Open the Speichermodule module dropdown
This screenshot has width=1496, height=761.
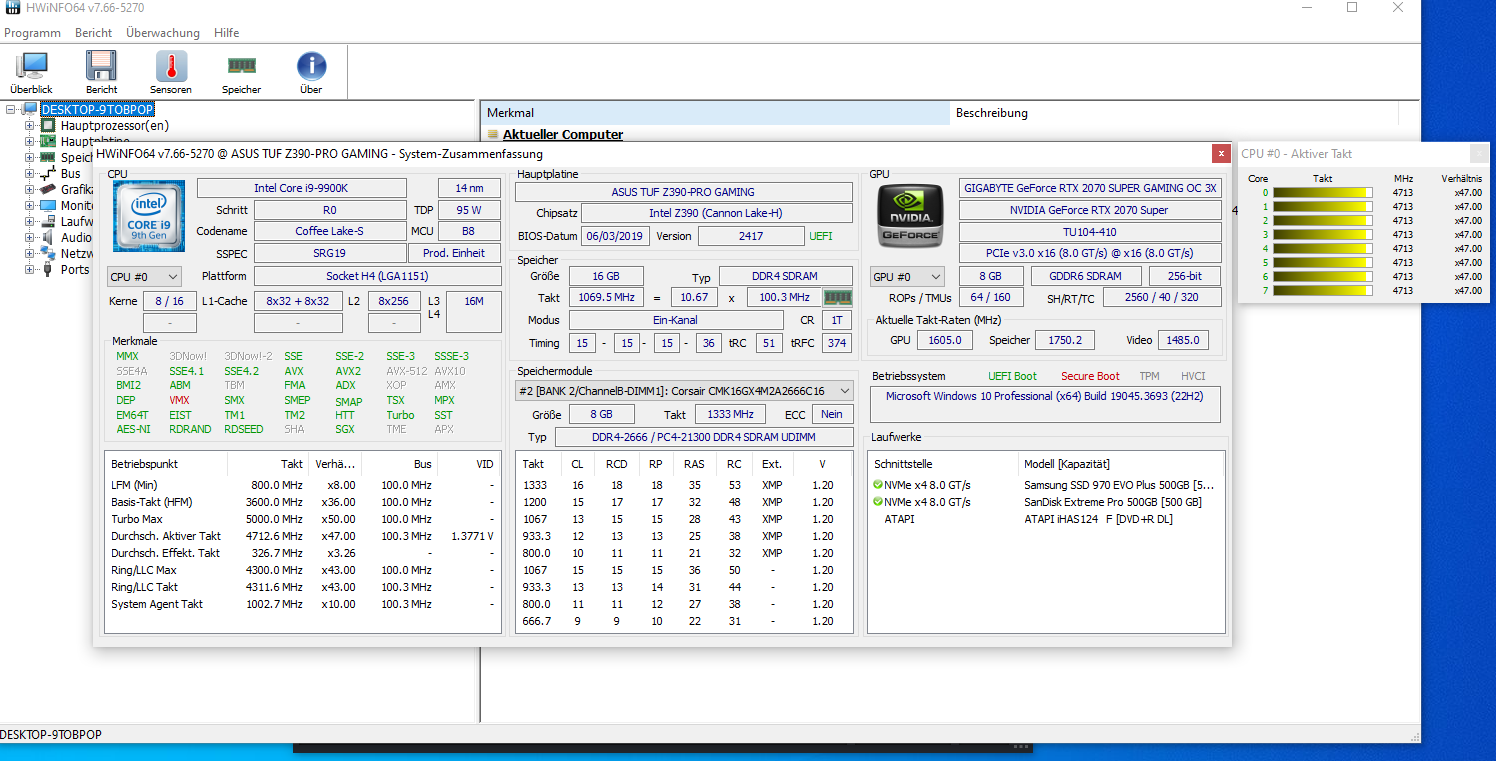pos(685,390)
